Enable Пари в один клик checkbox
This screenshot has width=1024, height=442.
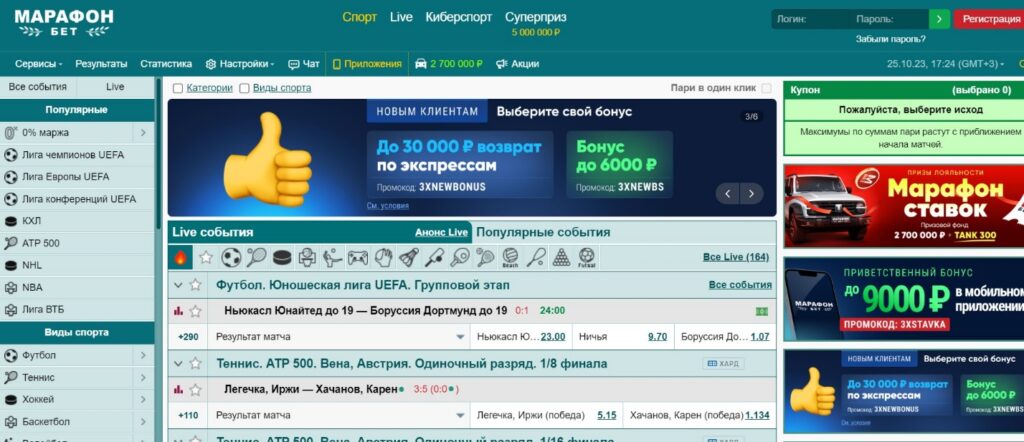coord(766,88)
